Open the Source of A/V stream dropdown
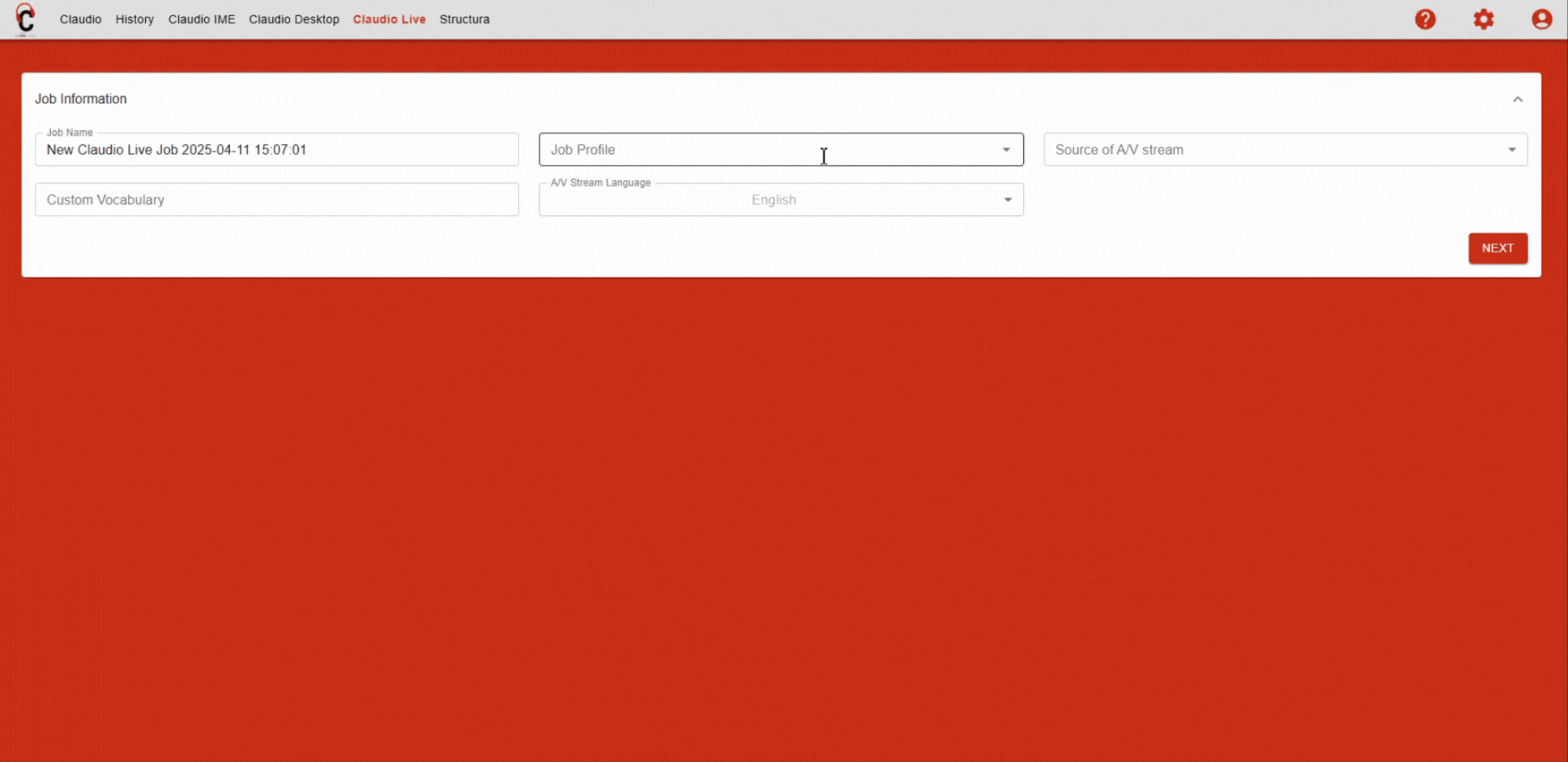Image resolution: width=1568 pixels, height=762 pixels. pos(1286,150)
